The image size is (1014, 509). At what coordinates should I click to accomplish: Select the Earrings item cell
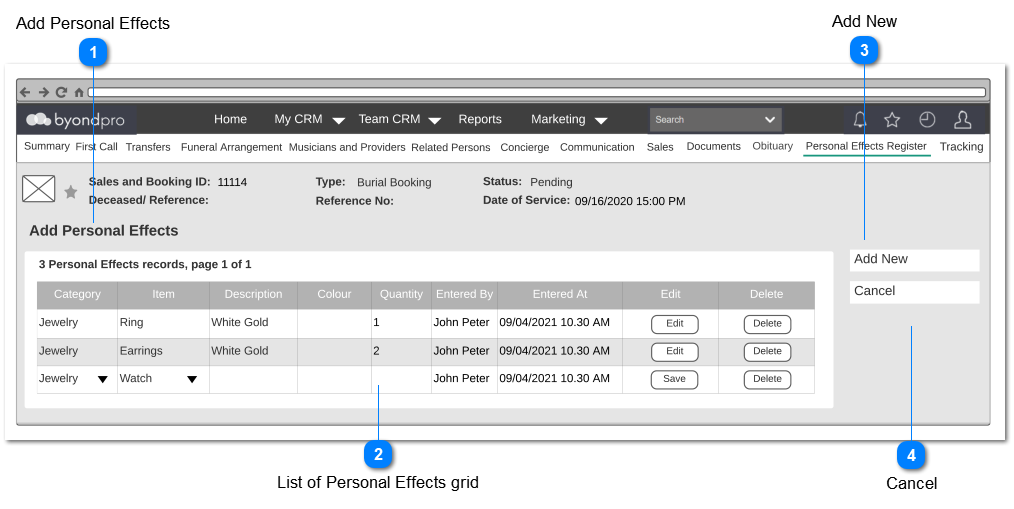click(x=163, y=352)
